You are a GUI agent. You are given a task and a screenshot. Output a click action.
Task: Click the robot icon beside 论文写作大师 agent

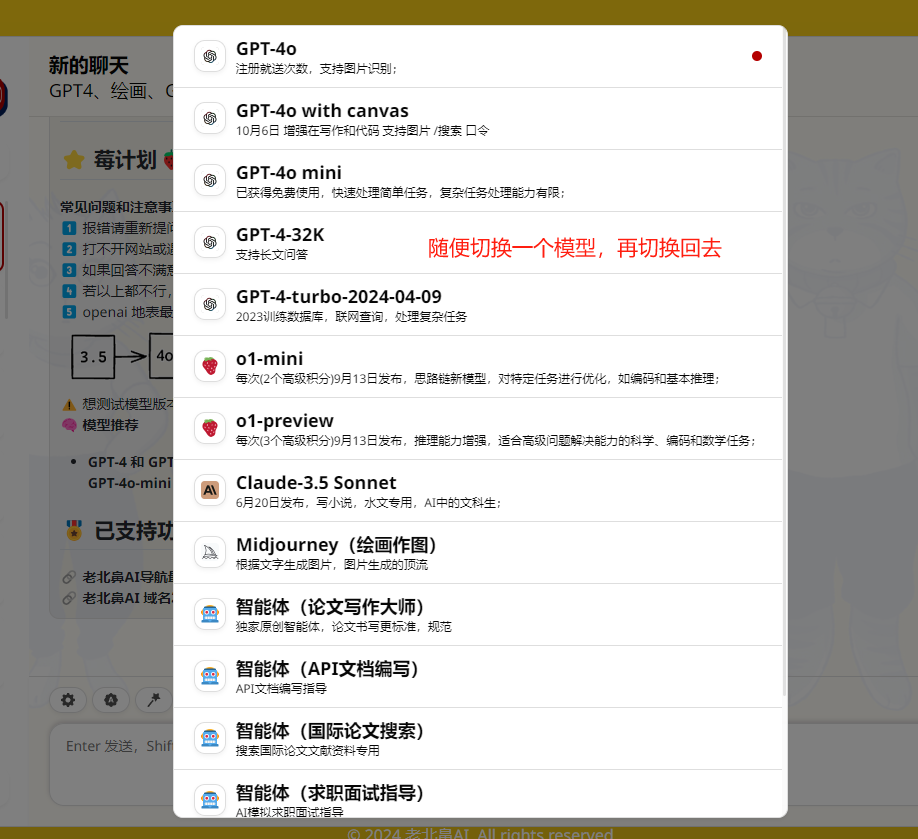pyautogui.click(x=210, y=614)
